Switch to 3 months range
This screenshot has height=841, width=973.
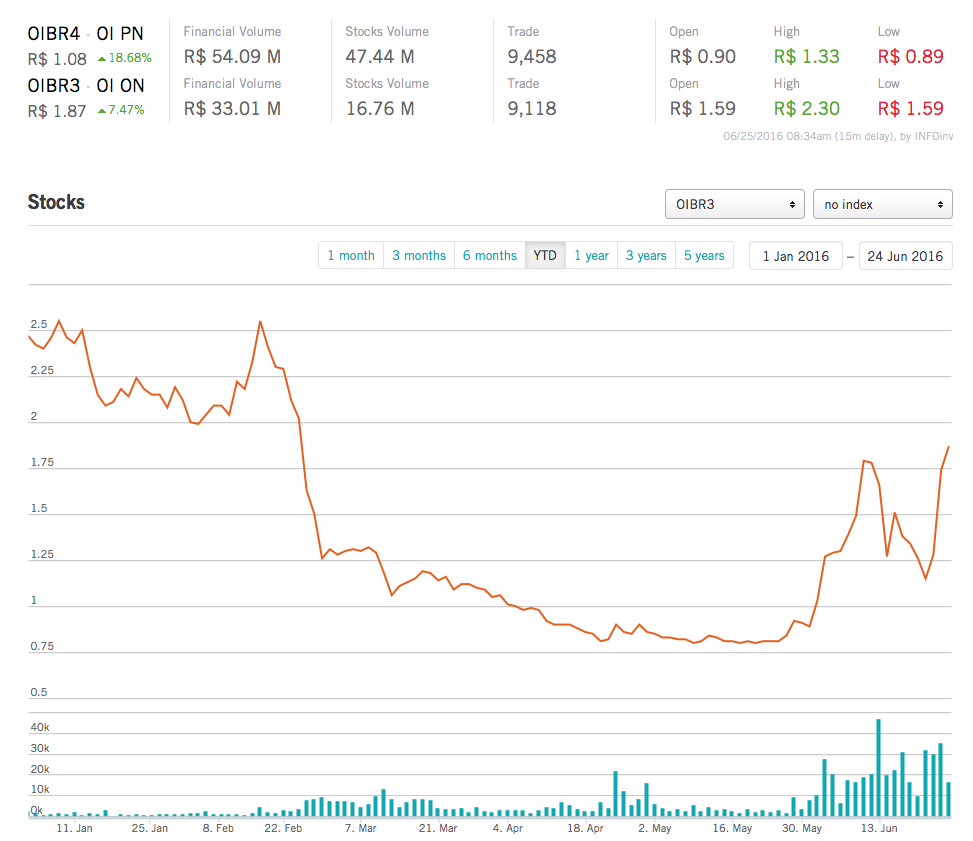[419, 256]
